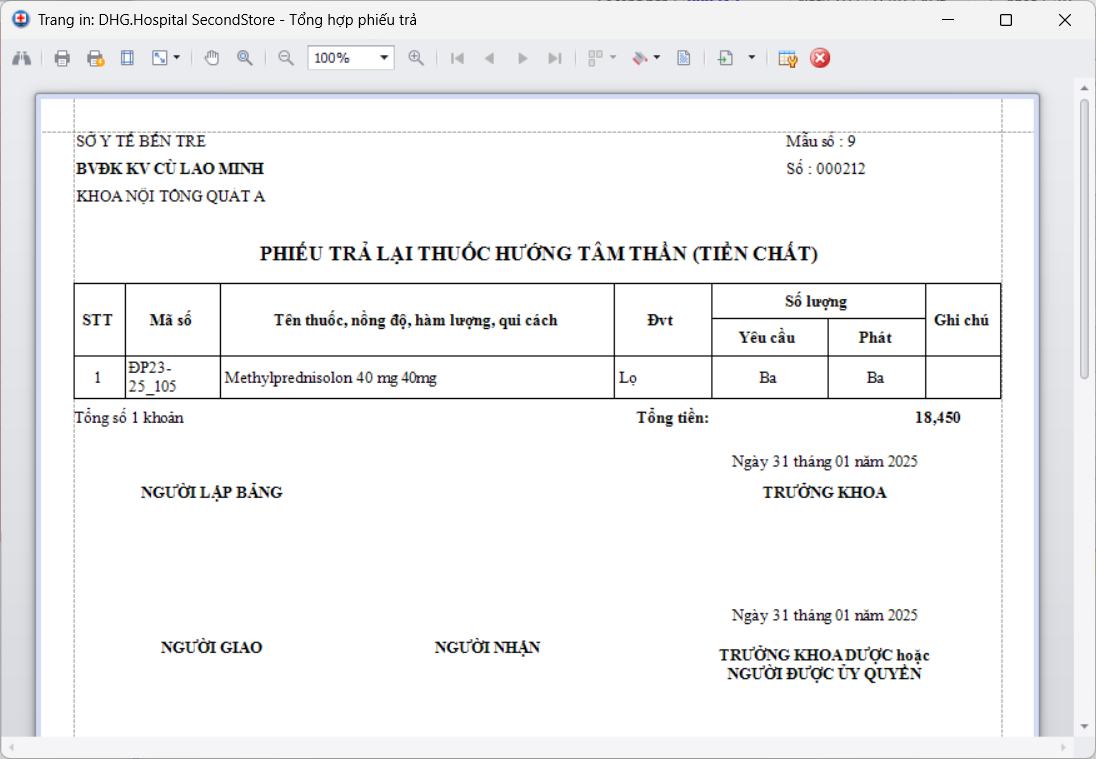Go to the previous page
Image resolution: width=1096 pixels, height=759 pixels.
pos(489,58)
